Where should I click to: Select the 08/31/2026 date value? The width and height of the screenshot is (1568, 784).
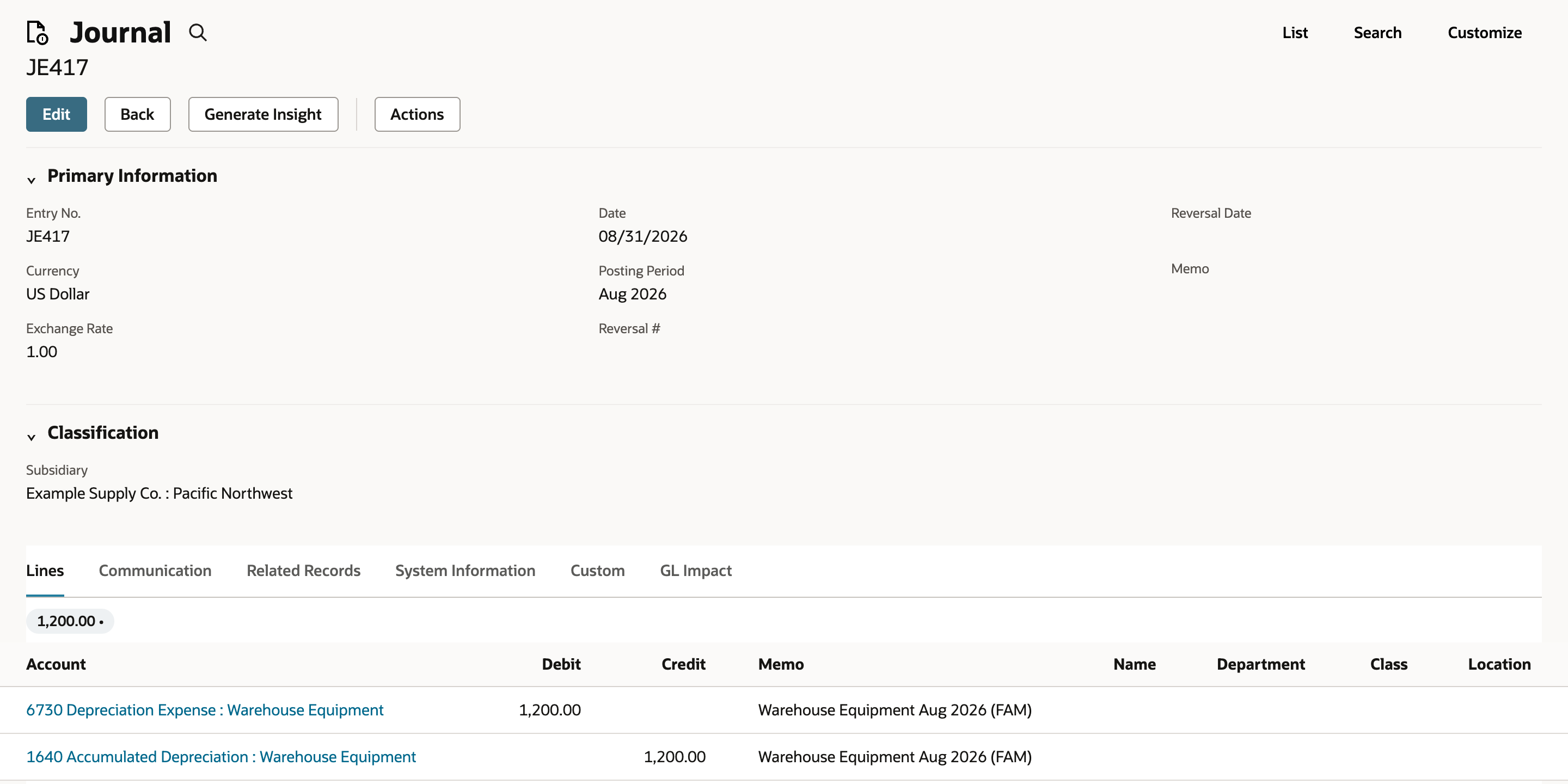tap(643, 236)
